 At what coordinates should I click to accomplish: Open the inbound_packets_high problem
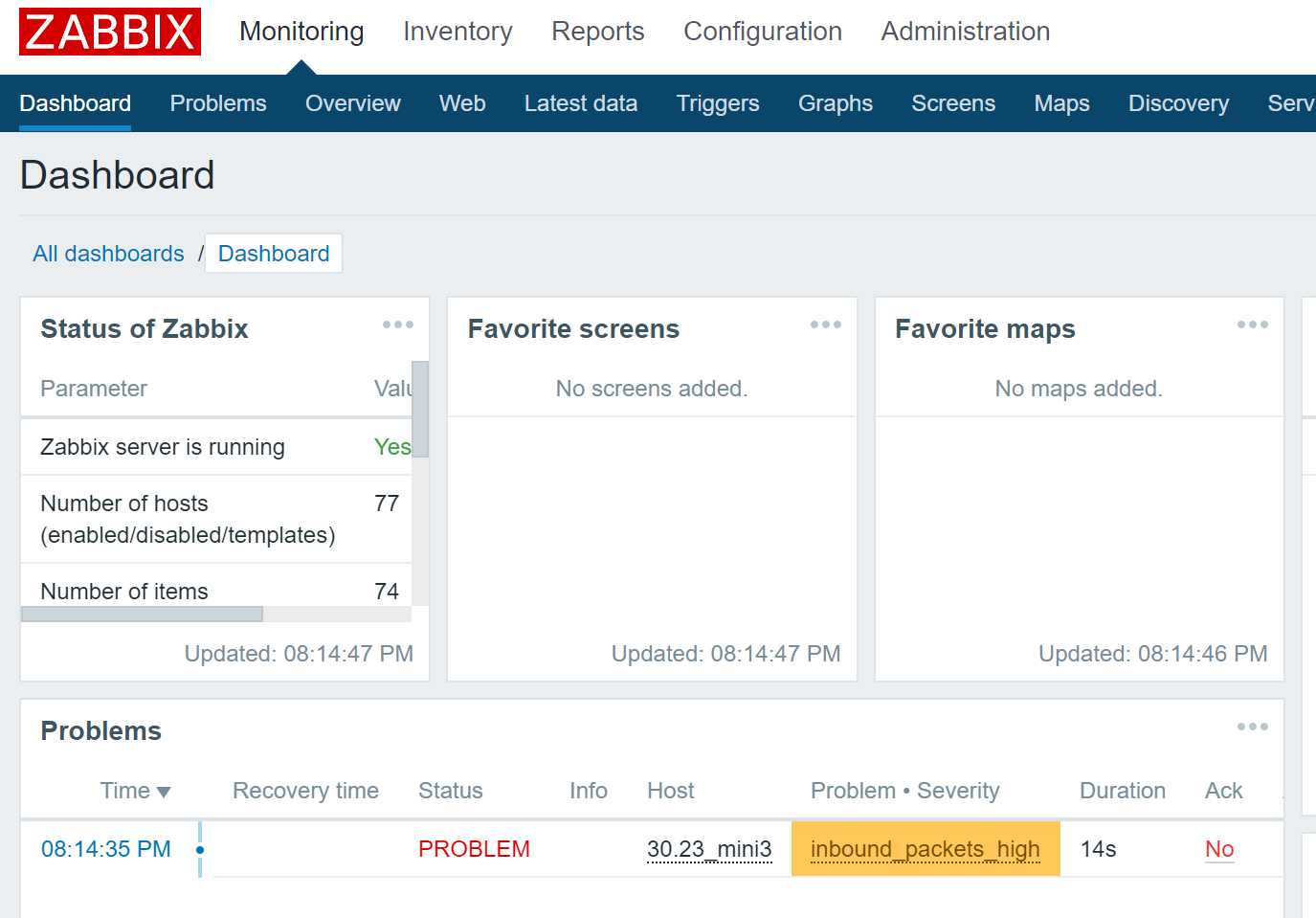[x=926, y=849]
